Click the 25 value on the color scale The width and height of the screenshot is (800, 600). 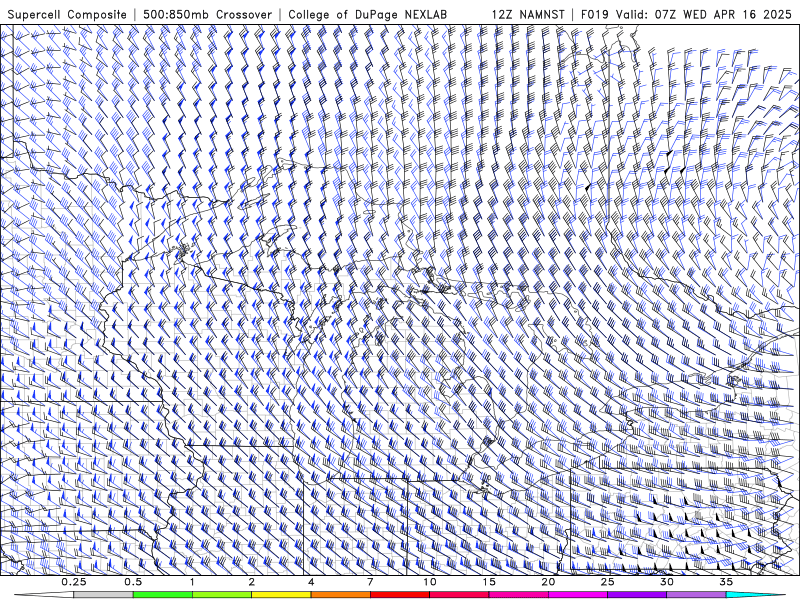pyautogui.click(x=608, y=582)
